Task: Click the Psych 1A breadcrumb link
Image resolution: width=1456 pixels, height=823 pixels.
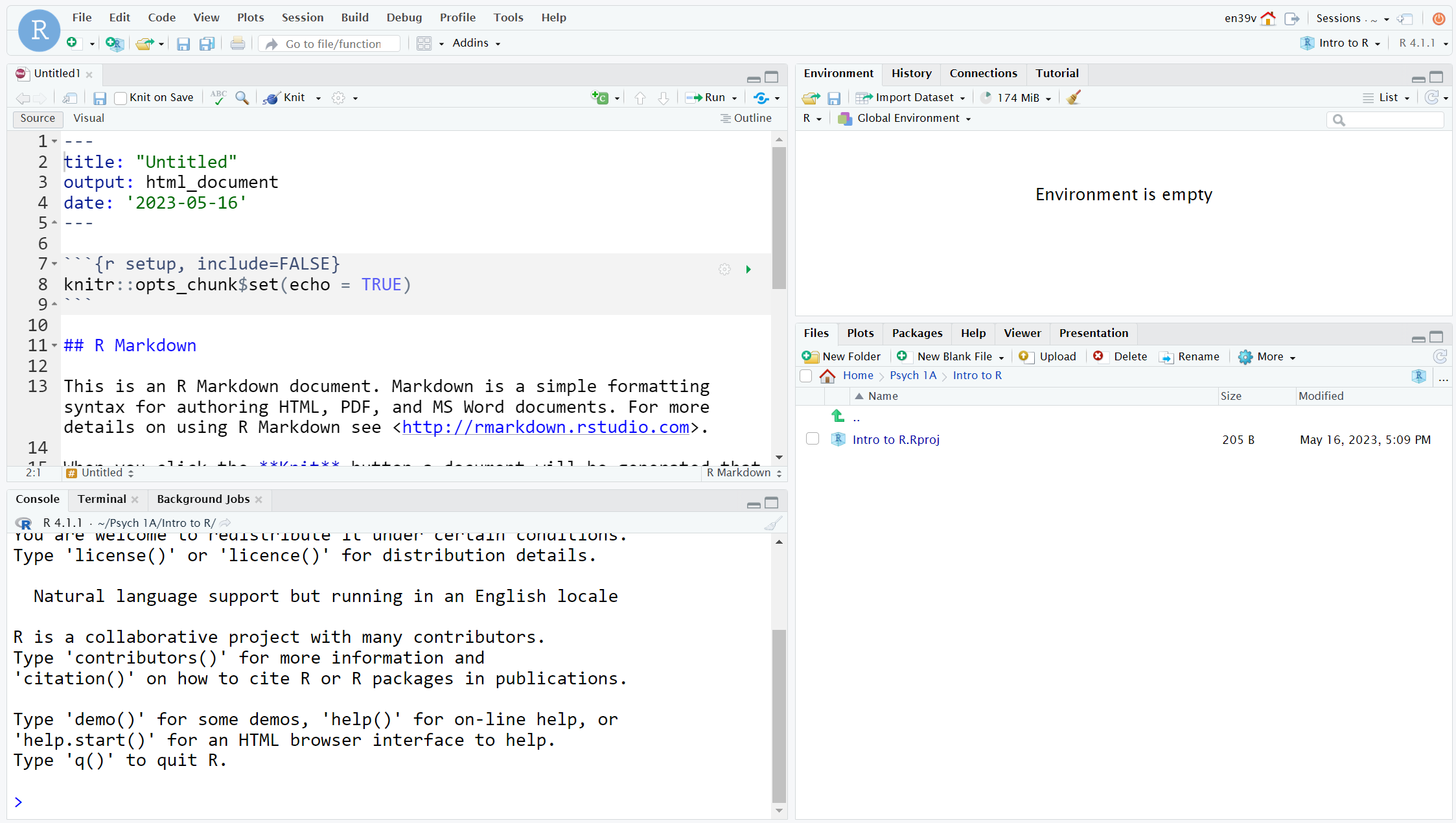Action: [912, 375]
